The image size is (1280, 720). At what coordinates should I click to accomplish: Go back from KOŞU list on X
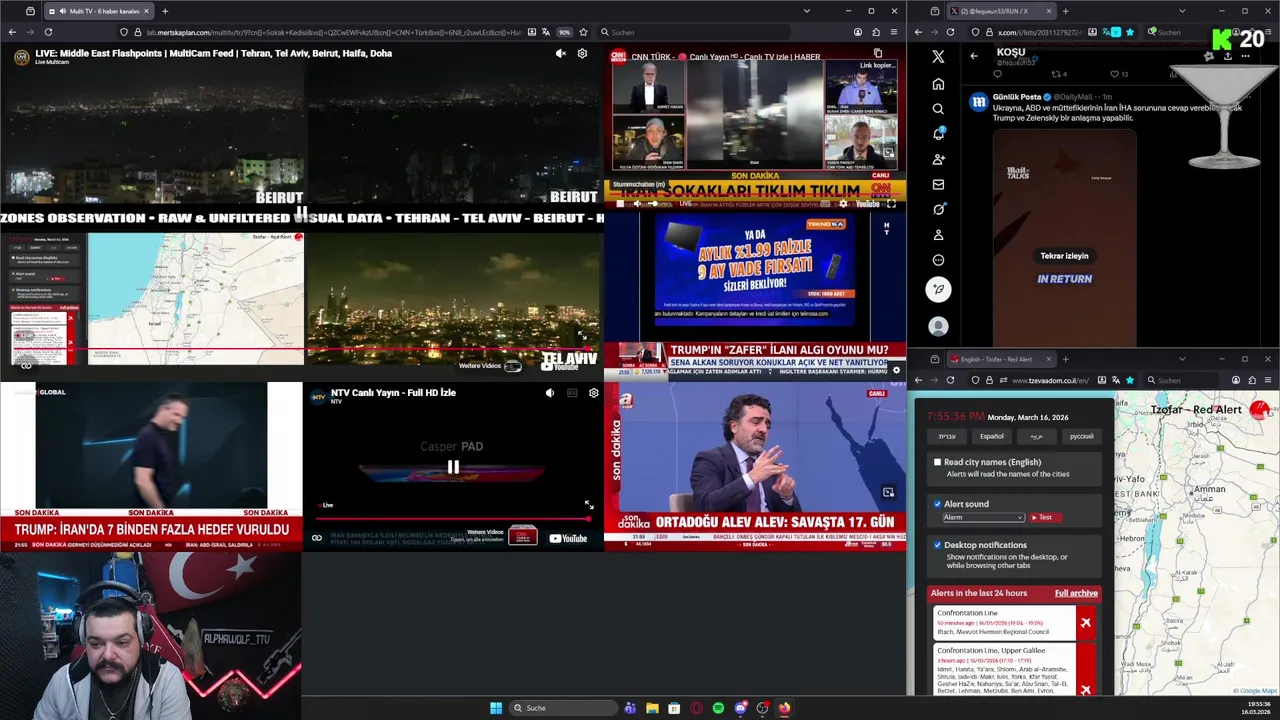pyautogui.click(x=974, y=56)
